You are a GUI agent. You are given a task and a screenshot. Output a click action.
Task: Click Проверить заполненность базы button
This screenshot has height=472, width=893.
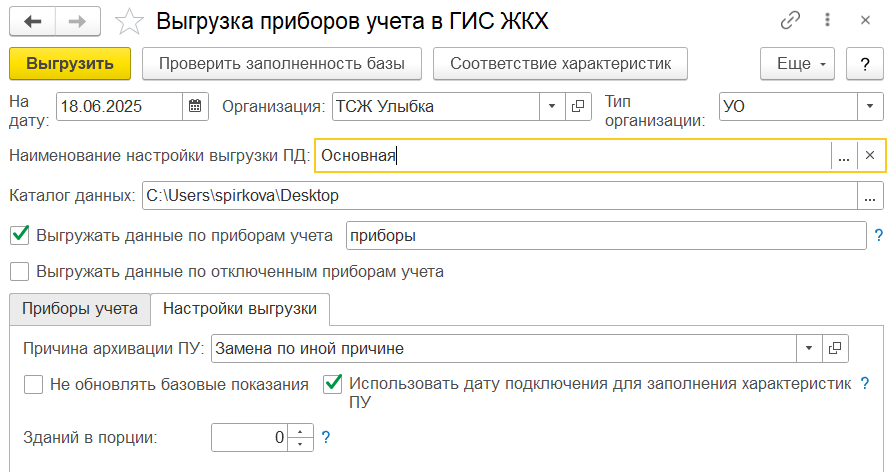point(282,64)
